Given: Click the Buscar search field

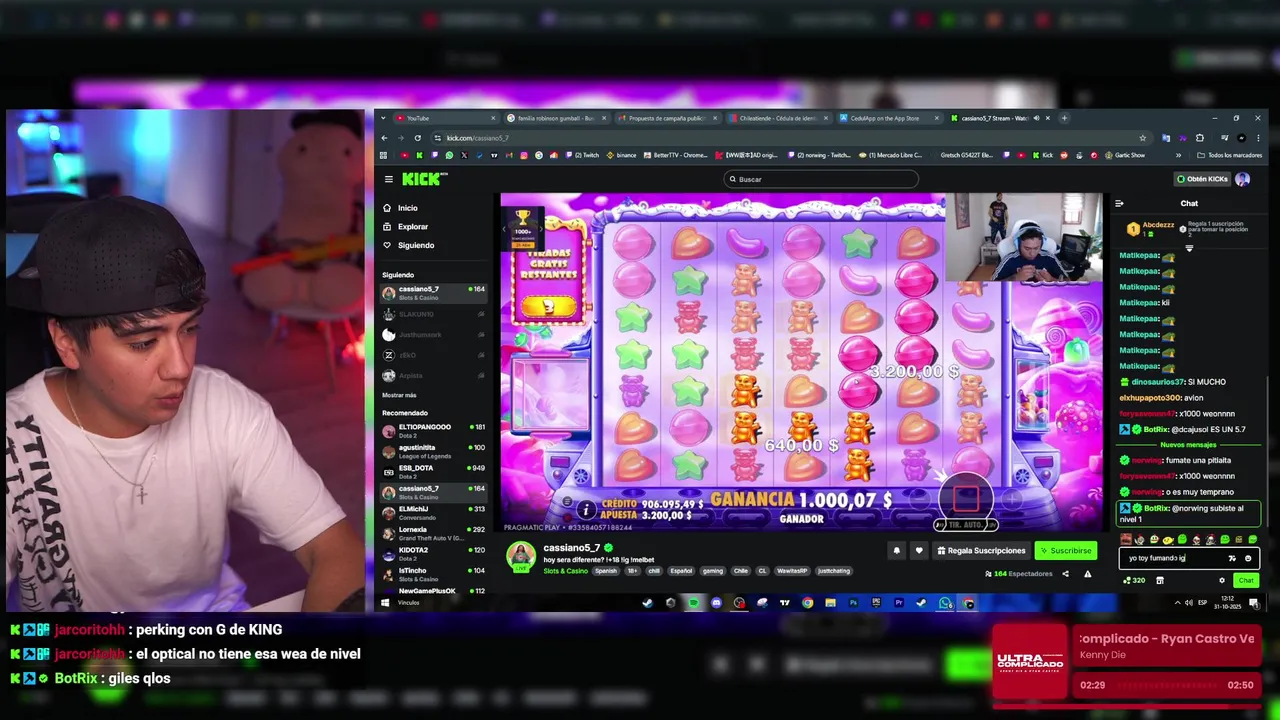Looking at the screenshot, I should pos(822,179).
